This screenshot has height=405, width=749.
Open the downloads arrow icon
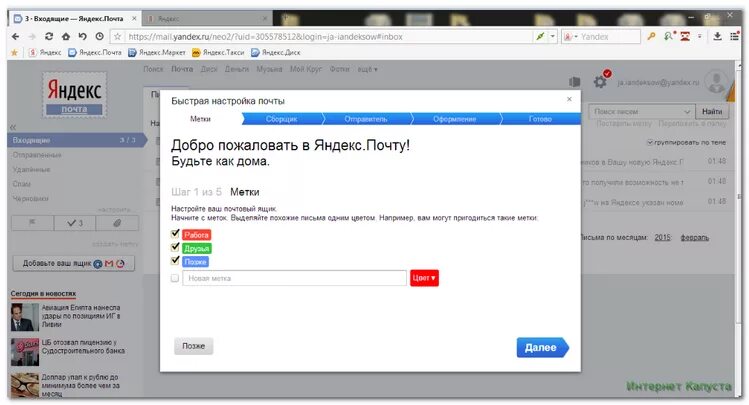click(717, 36)
